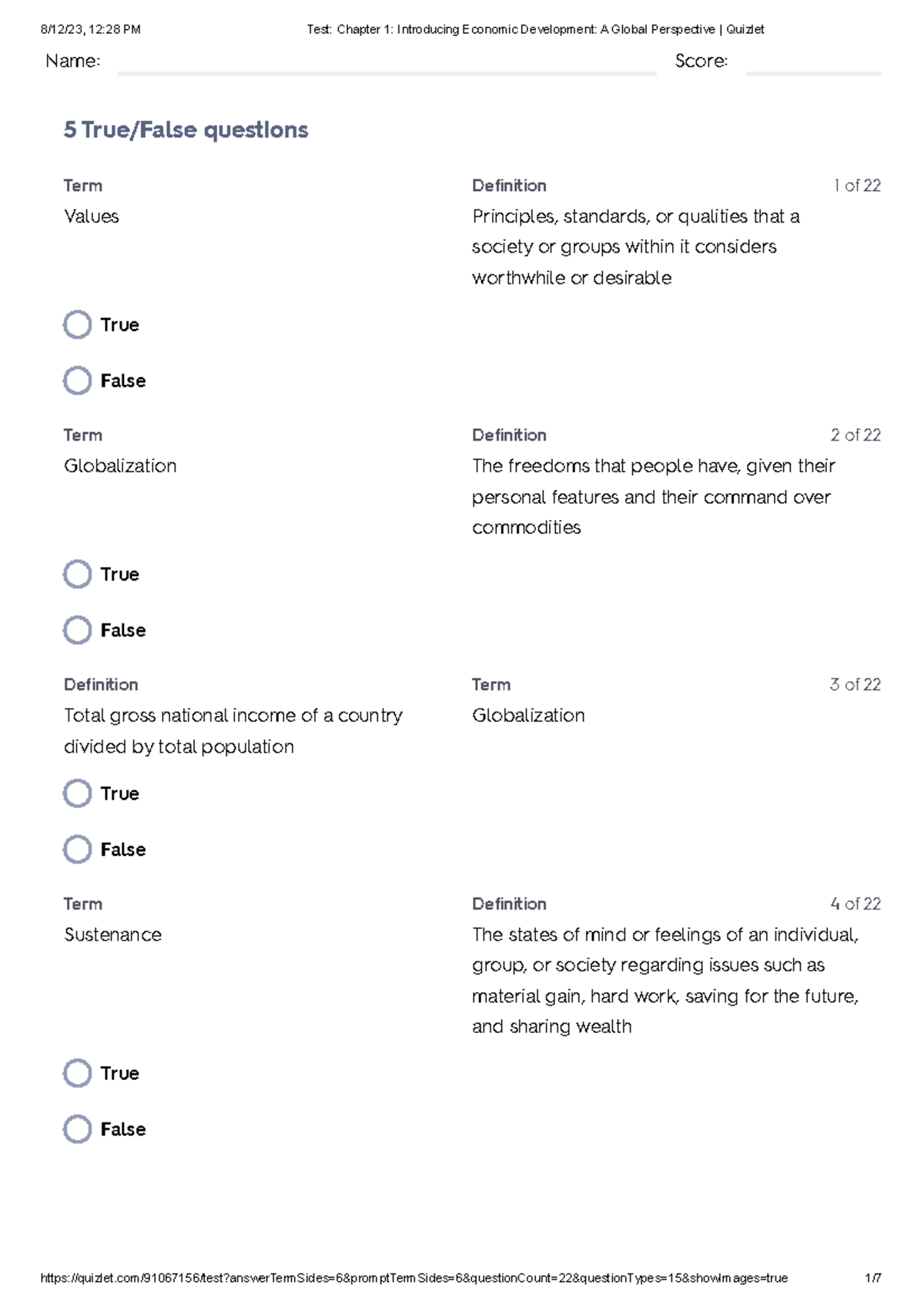Viewport: 924px width, 1308px height.
Task: Select False for the Sustenance question
Action: coord(77,1129)
